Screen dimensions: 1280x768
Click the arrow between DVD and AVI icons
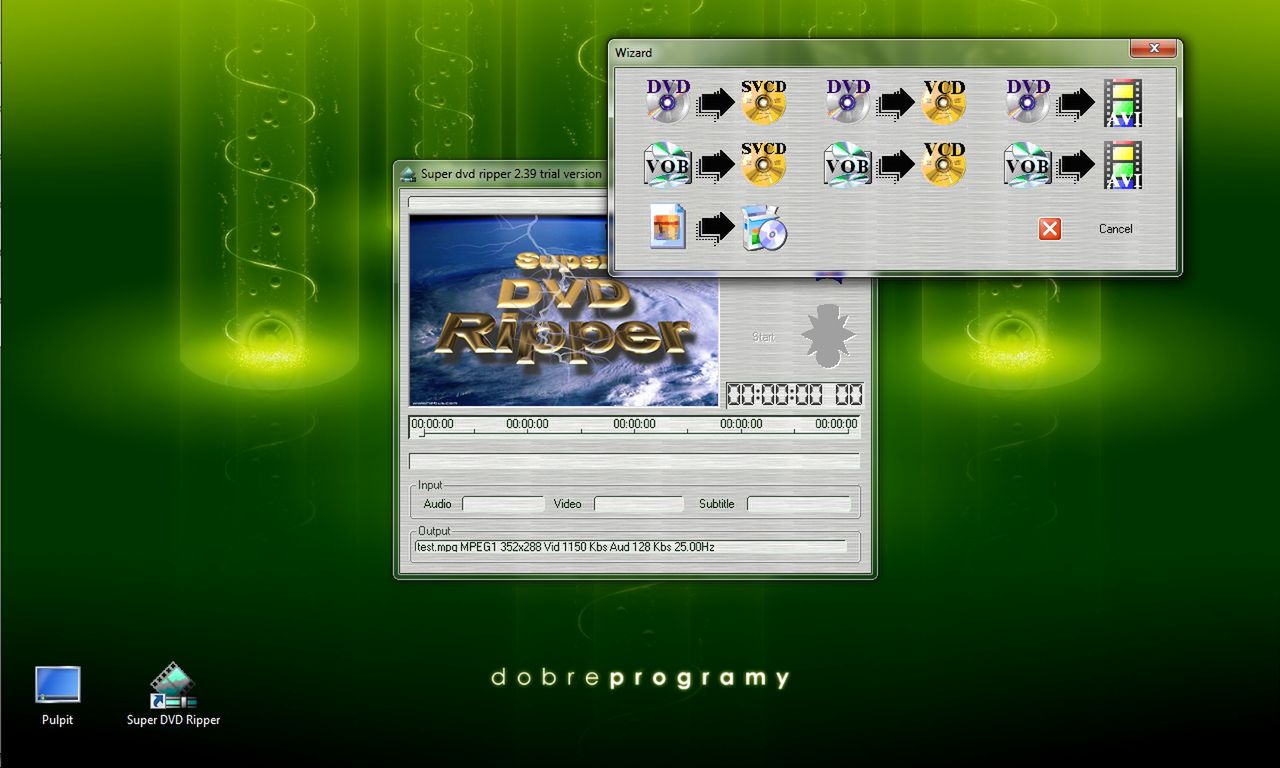click(x=1076, y=103)
